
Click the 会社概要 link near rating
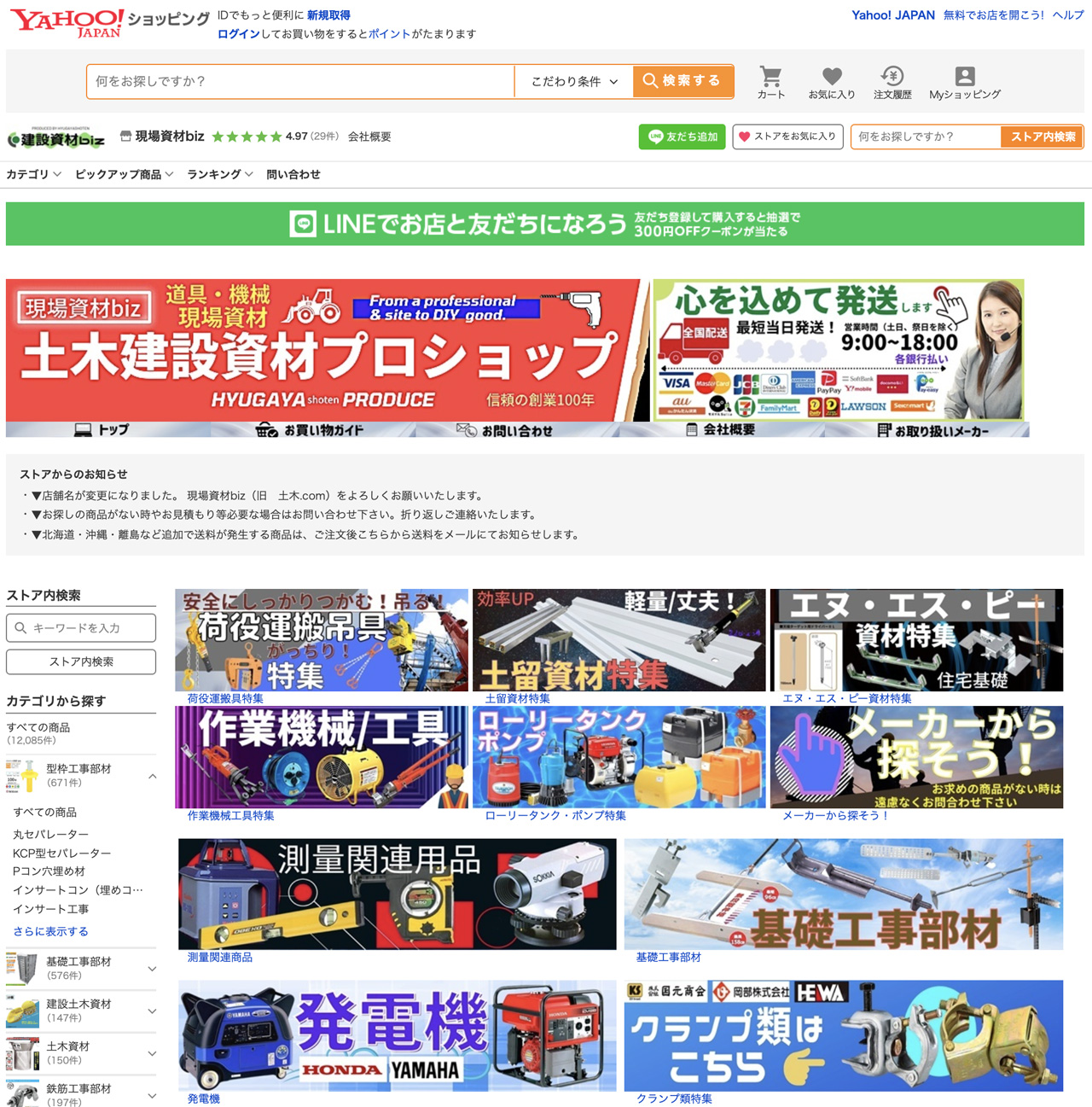369,137
